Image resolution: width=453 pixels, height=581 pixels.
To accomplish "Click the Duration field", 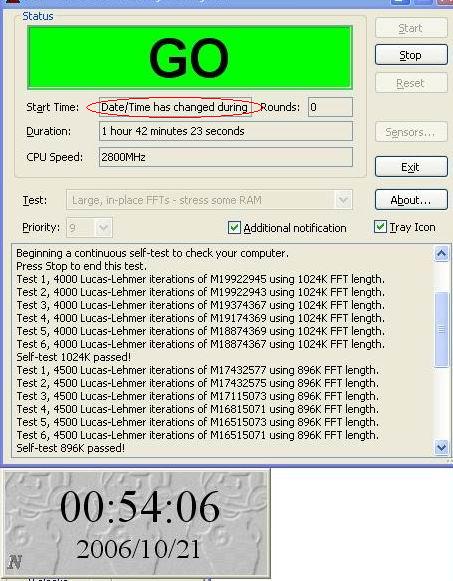I will point(226,131).
